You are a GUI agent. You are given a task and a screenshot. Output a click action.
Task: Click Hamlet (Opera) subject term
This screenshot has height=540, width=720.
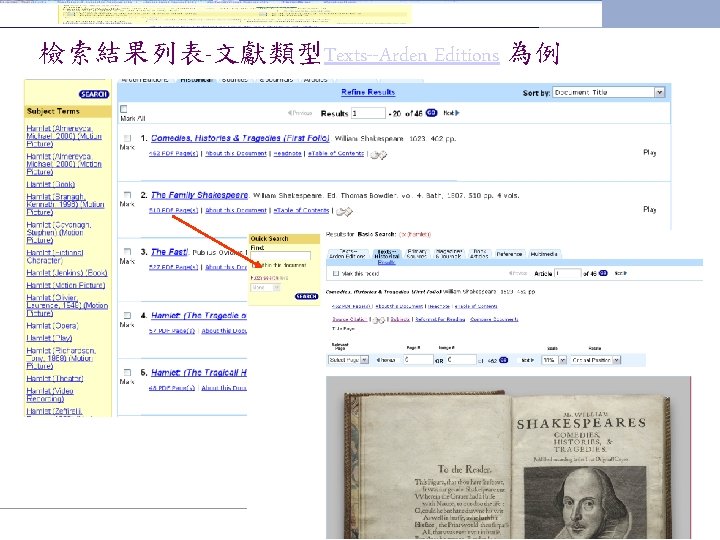tap(52, 326)
